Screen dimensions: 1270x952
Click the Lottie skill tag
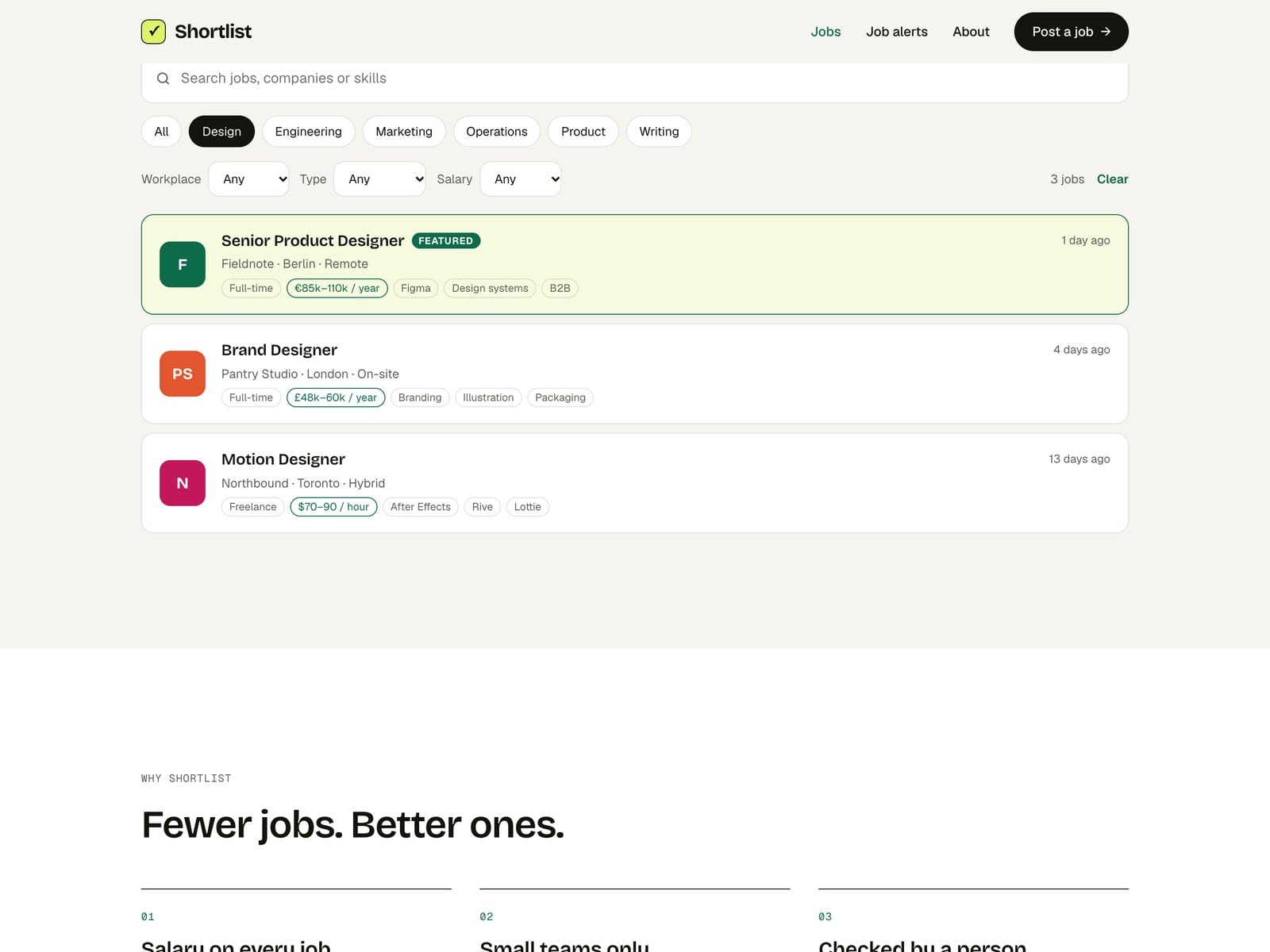pyautogui.click(x=528, y=507)
